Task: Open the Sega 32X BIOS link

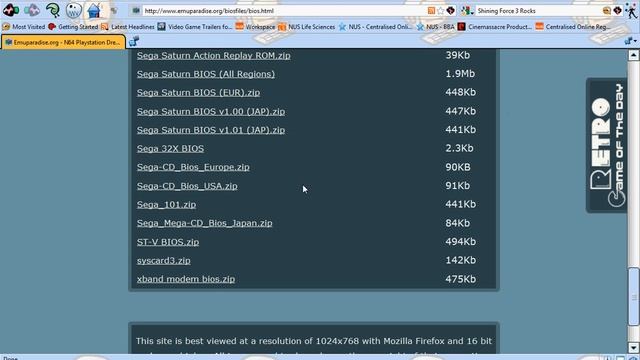Action: (170, 149)
